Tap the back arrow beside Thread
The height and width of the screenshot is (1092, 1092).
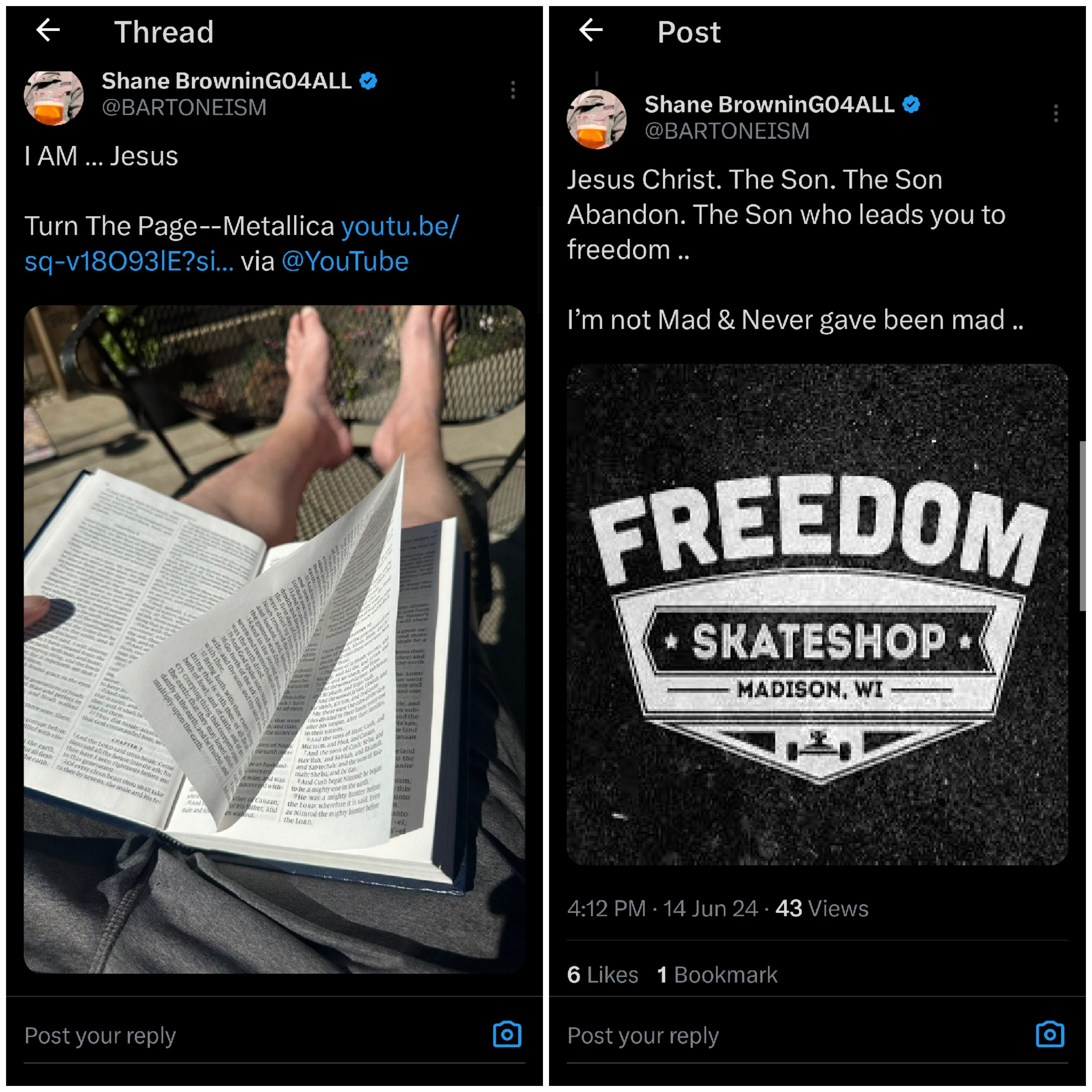tap(48, 30)
